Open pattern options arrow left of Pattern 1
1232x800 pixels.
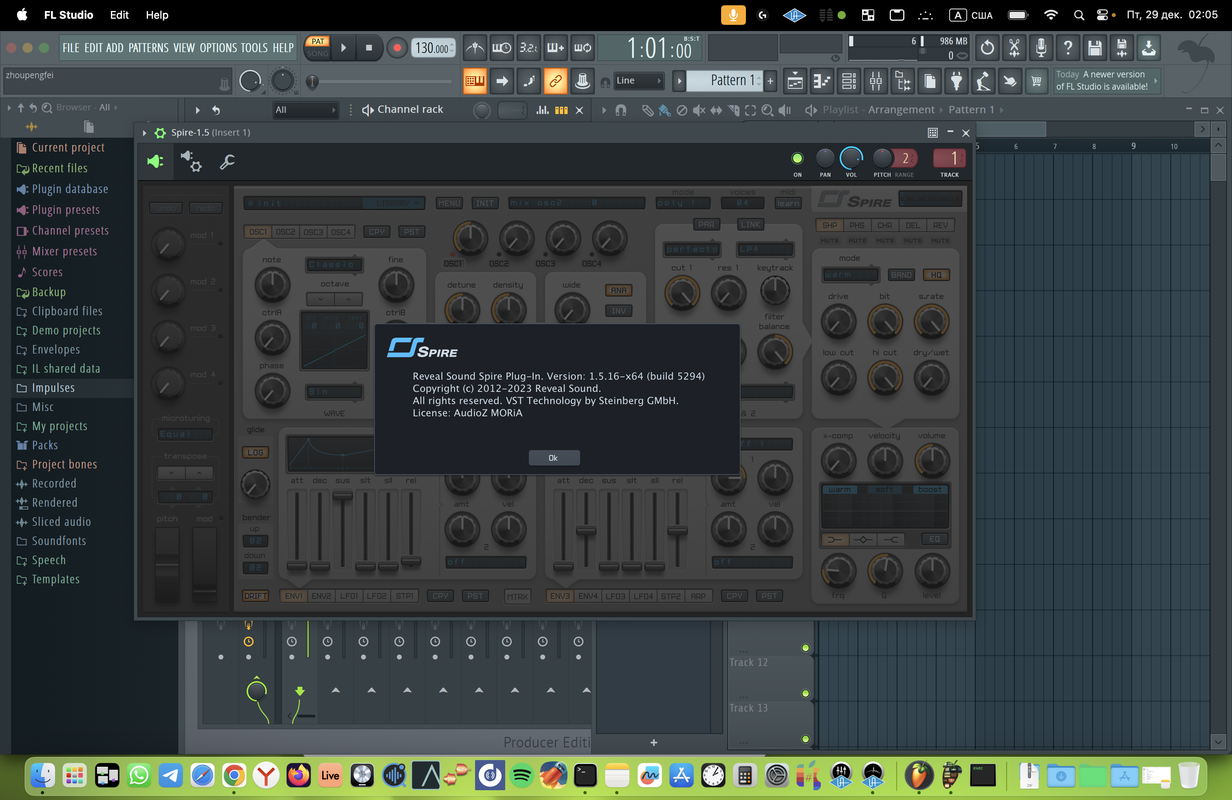coord(679,80)
